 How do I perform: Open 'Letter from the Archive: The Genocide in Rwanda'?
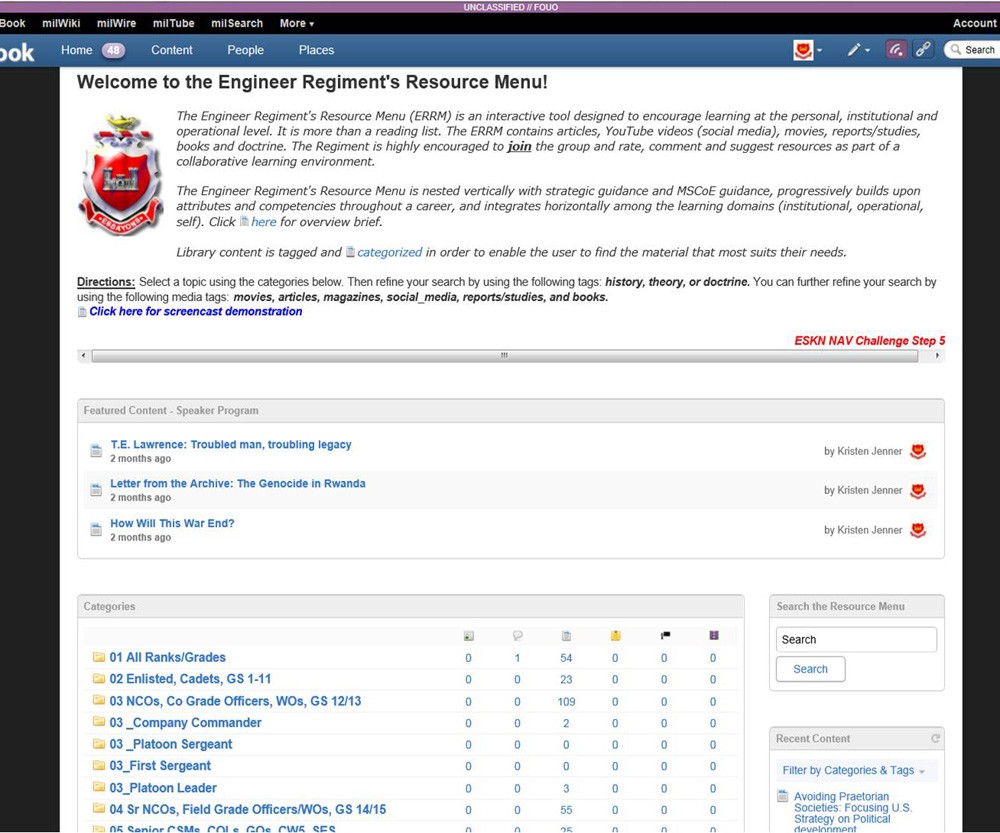coord(238,483)
